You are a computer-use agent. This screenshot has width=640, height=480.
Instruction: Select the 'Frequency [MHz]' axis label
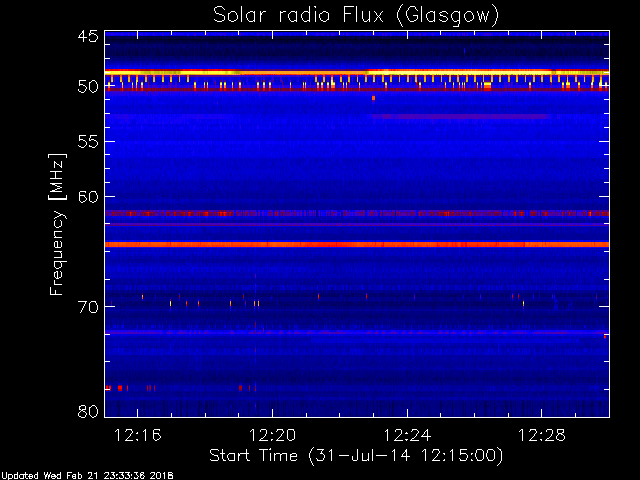pyautogui.click(x=57, y=224)
